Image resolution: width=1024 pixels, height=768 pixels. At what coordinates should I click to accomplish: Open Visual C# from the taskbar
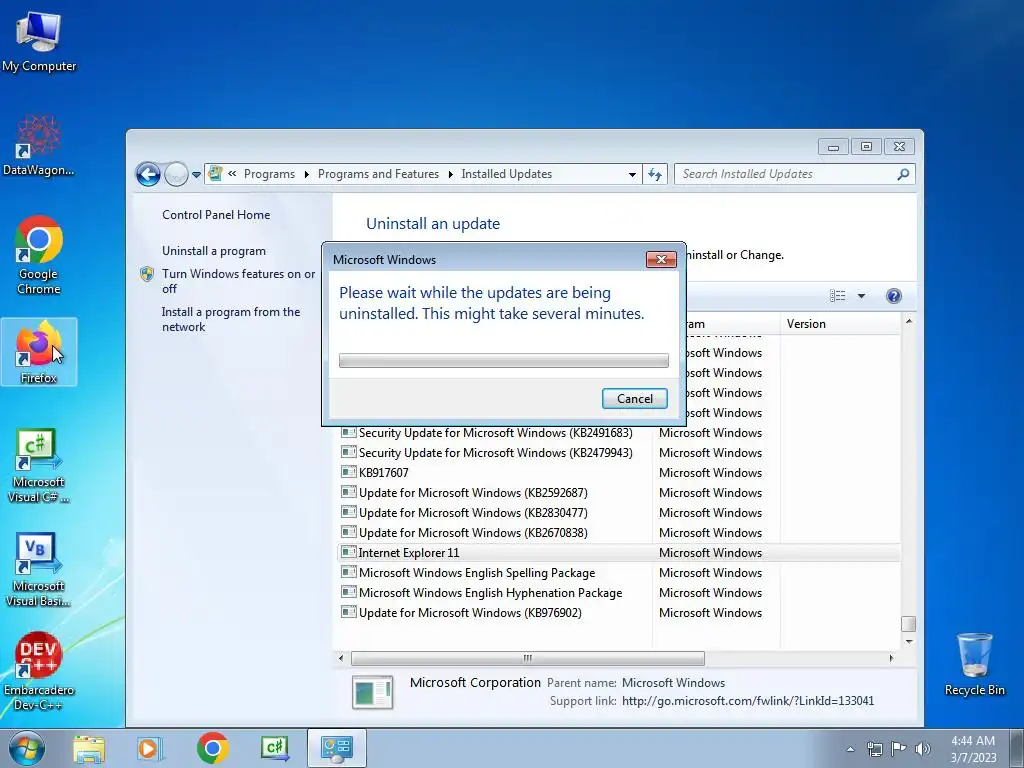pos(274,748)
